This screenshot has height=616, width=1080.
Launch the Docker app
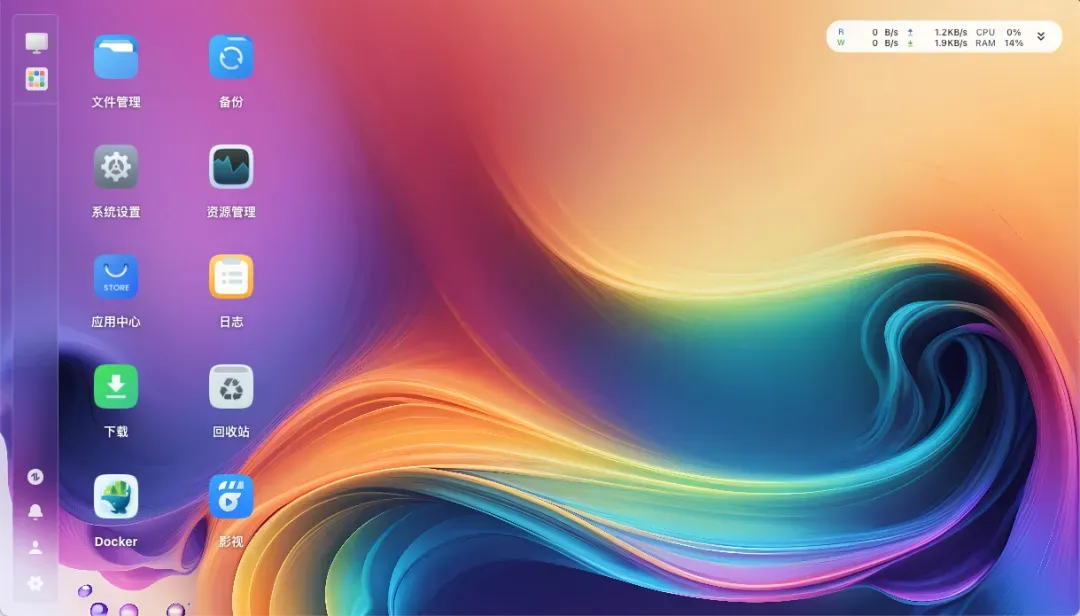[x=116, y=498]
